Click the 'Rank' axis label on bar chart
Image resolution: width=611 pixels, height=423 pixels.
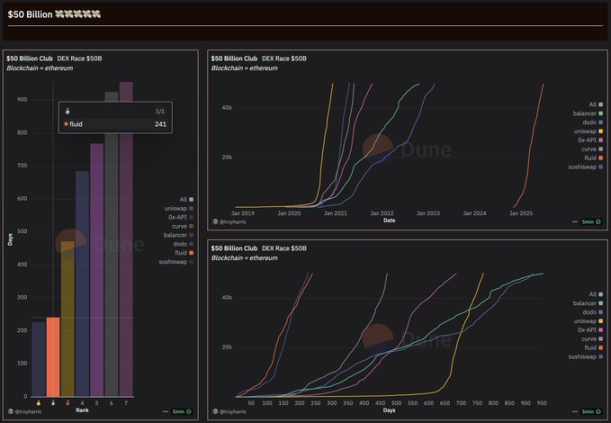[82, 410]
